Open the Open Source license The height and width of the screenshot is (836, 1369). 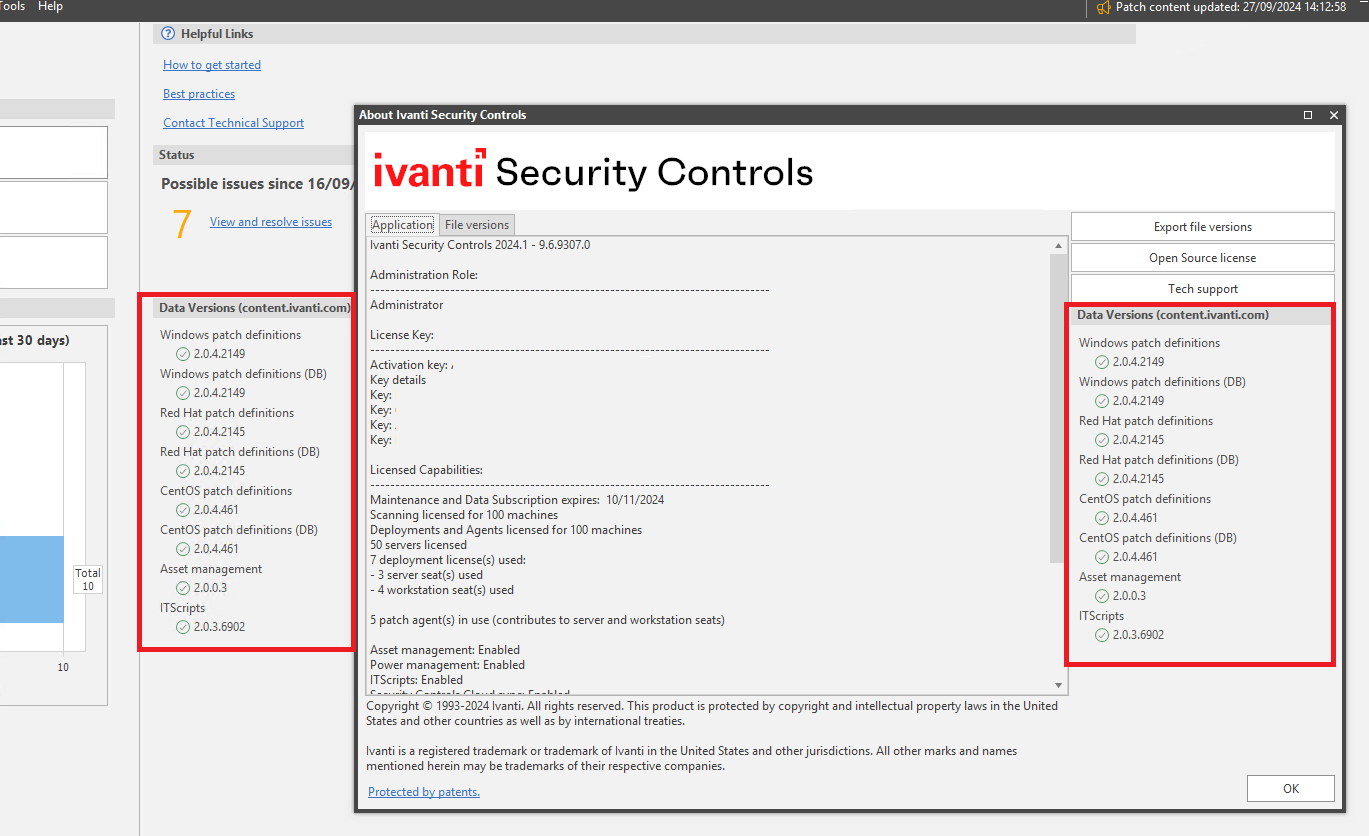pyautogui.click(x=1202, y=258)
